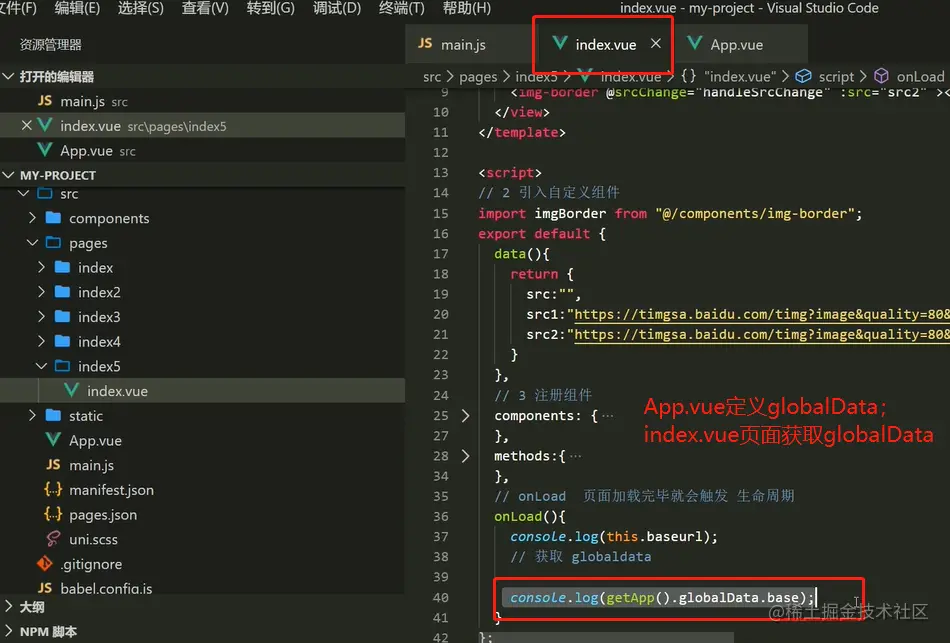Expand the static folder chevron
The width and height of the screenshot is (950, 643).
[x=32, y=415]
